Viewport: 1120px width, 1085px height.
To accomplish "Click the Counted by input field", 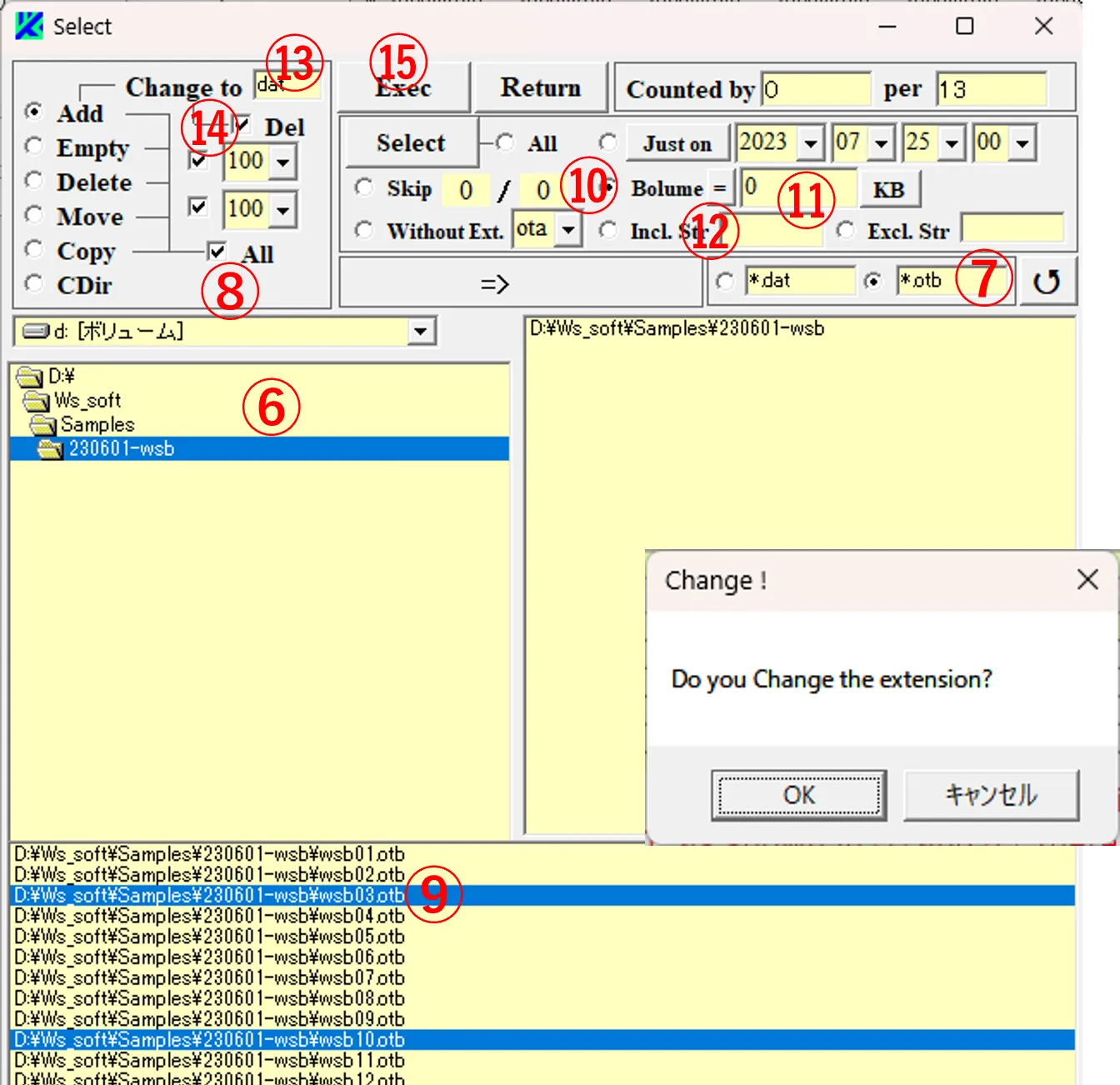I will 816,89.
